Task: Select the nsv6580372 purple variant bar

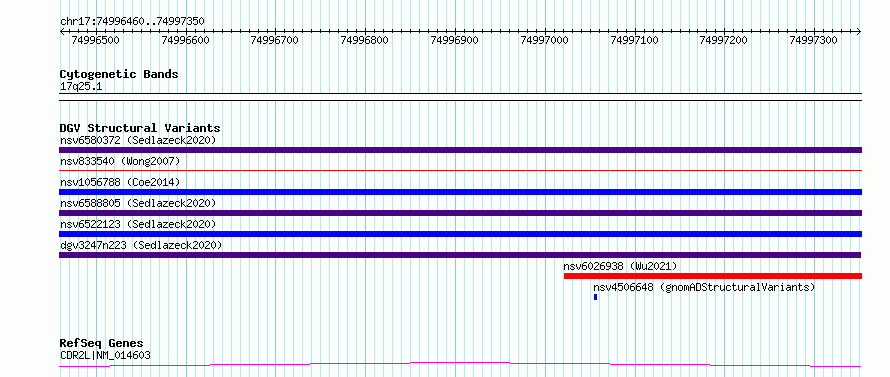Action: click(460, 150)
